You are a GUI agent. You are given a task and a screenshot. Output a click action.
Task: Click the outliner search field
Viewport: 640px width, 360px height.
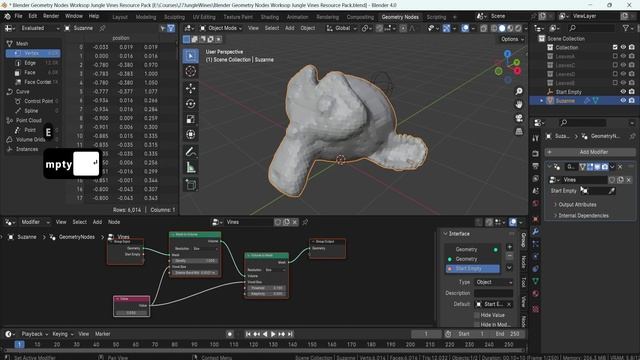592,28
